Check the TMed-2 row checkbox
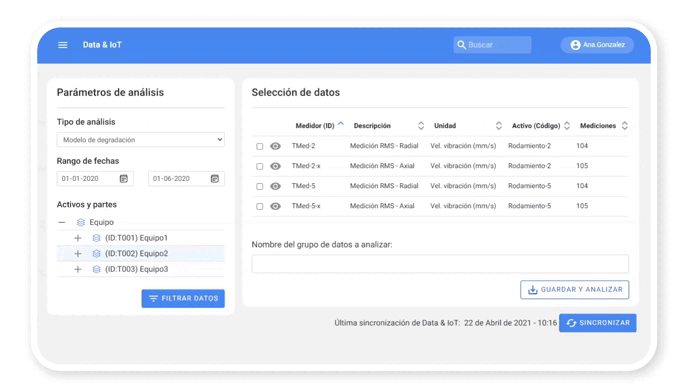 coord(260,147)
